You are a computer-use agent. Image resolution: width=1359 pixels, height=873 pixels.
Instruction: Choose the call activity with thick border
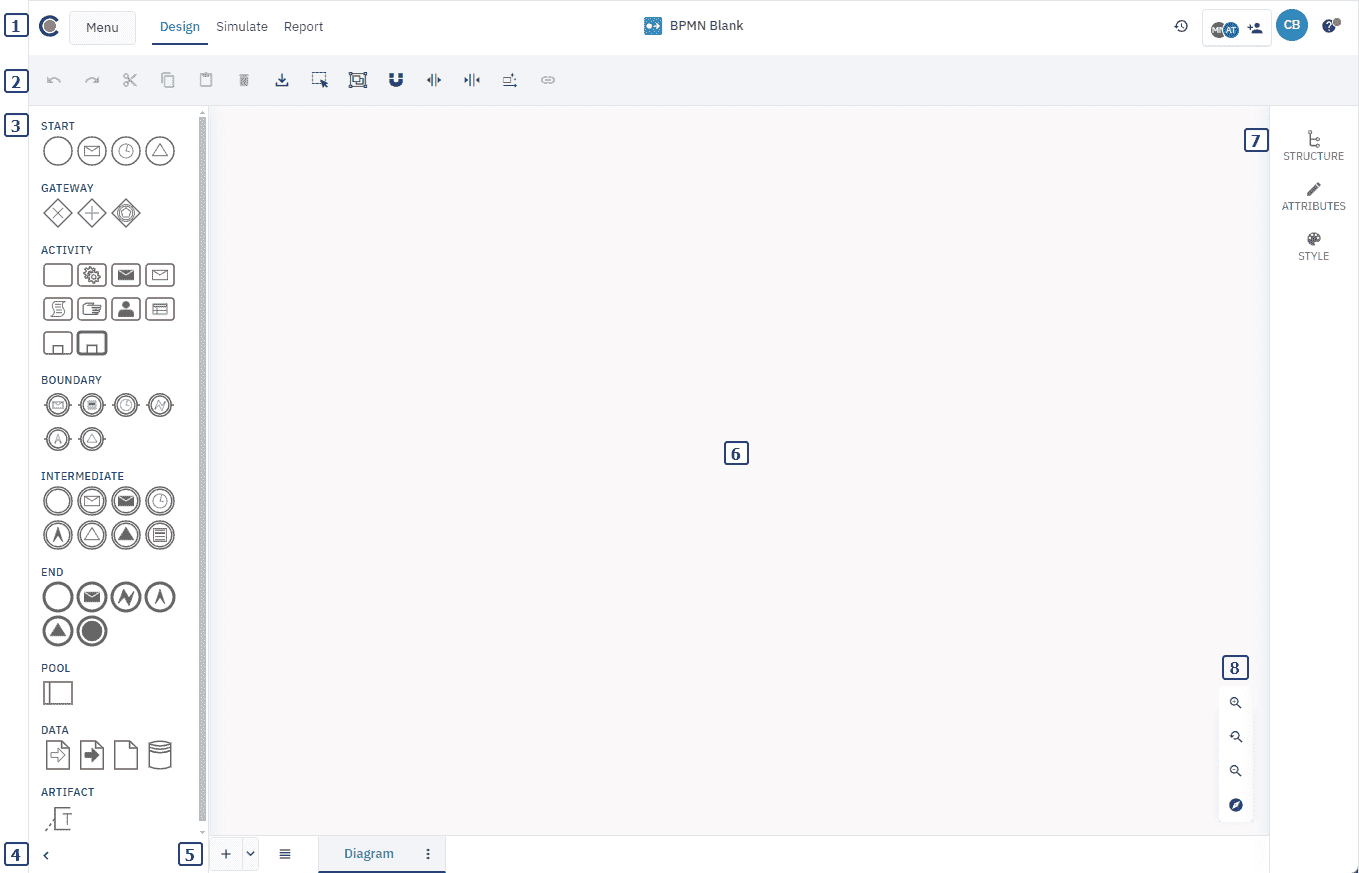click(x=92, y=343)
